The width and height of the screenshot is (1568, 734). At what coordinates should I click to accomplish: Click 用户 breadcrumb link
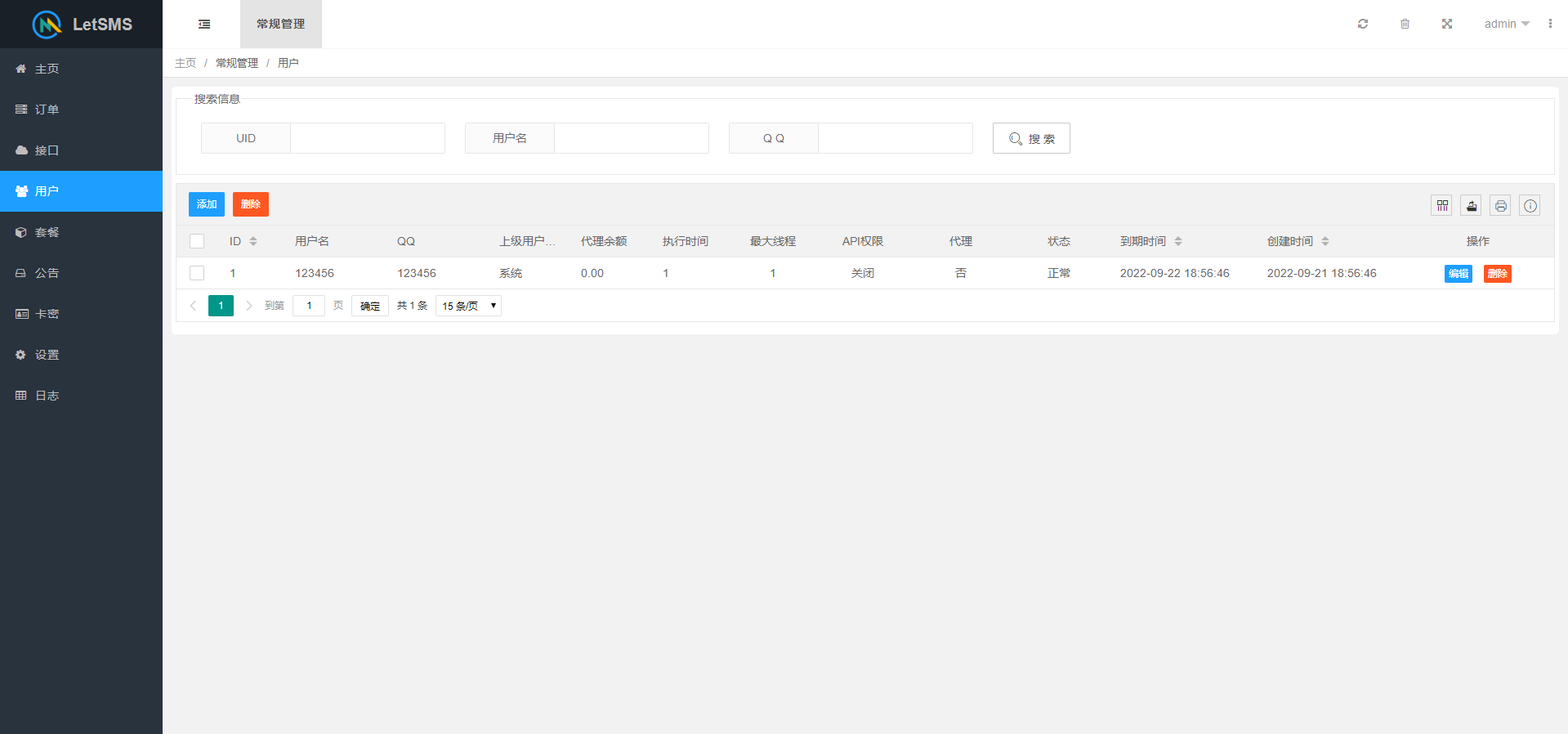(x=288, y=63)
